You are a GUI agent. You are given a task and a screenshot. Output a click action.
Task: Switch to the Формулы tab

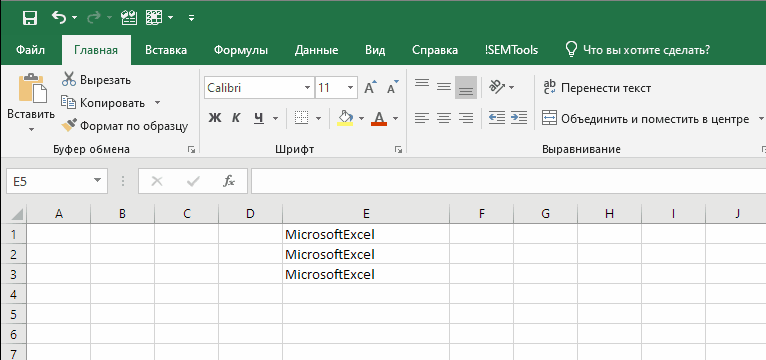(x=241, y=50)
